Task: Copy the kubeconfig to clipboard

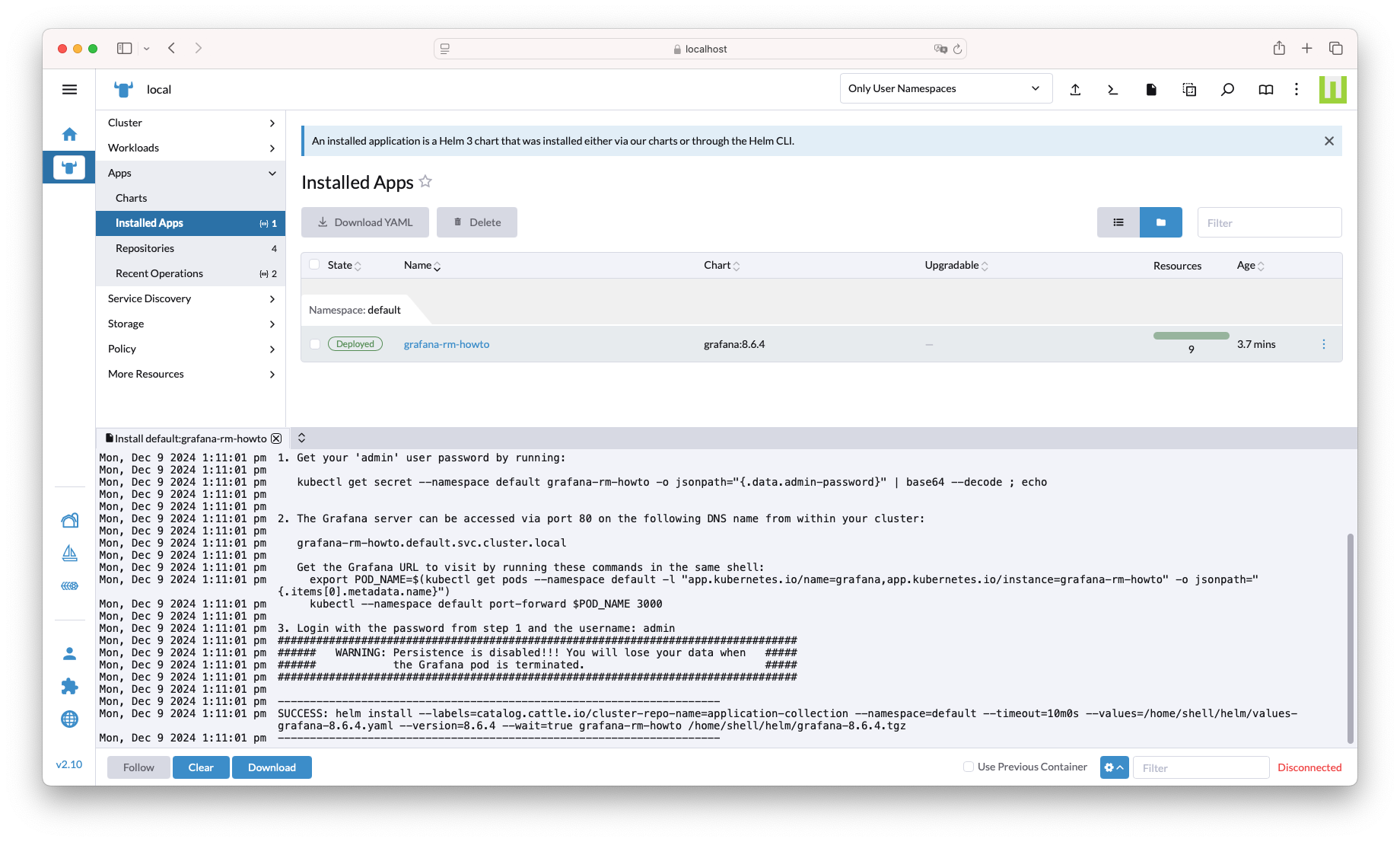Action: pos(1189,89)
